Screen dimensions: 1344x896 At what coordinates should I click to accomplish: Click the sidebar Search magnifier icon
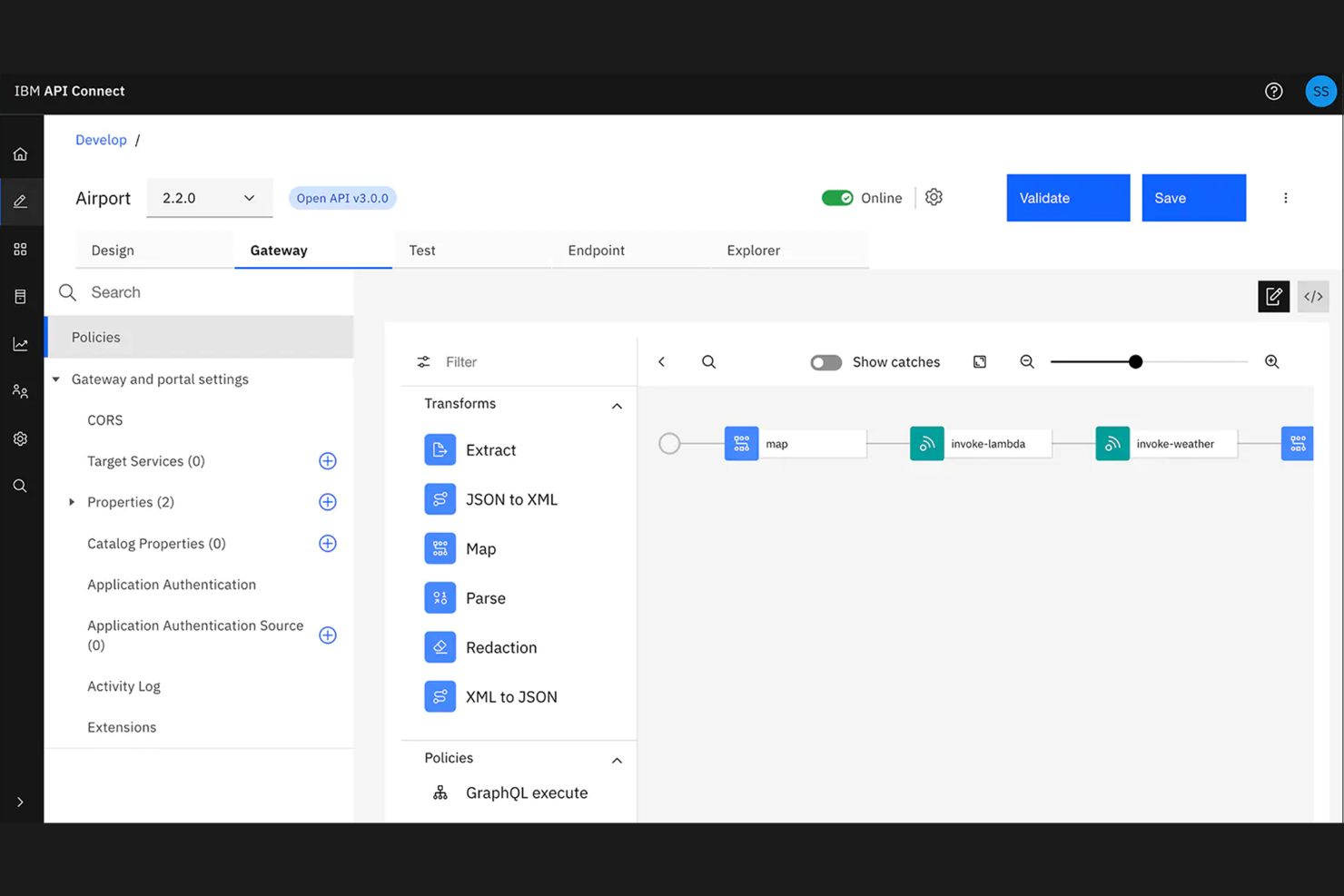click(x=20, y=486)
